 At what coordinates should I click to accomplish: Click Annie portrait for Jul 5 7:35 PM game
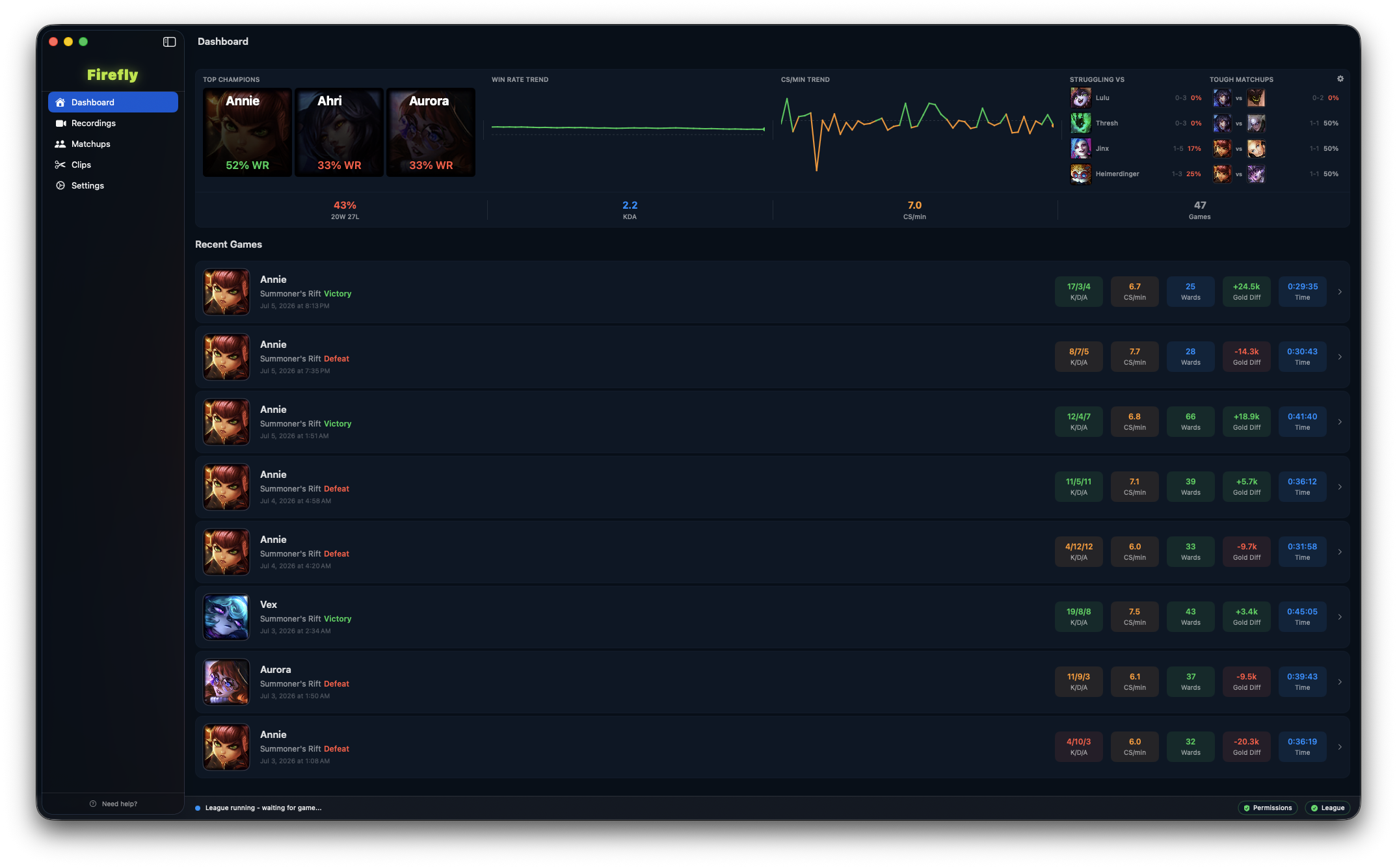pyautogui.click(x=226, y=357)
